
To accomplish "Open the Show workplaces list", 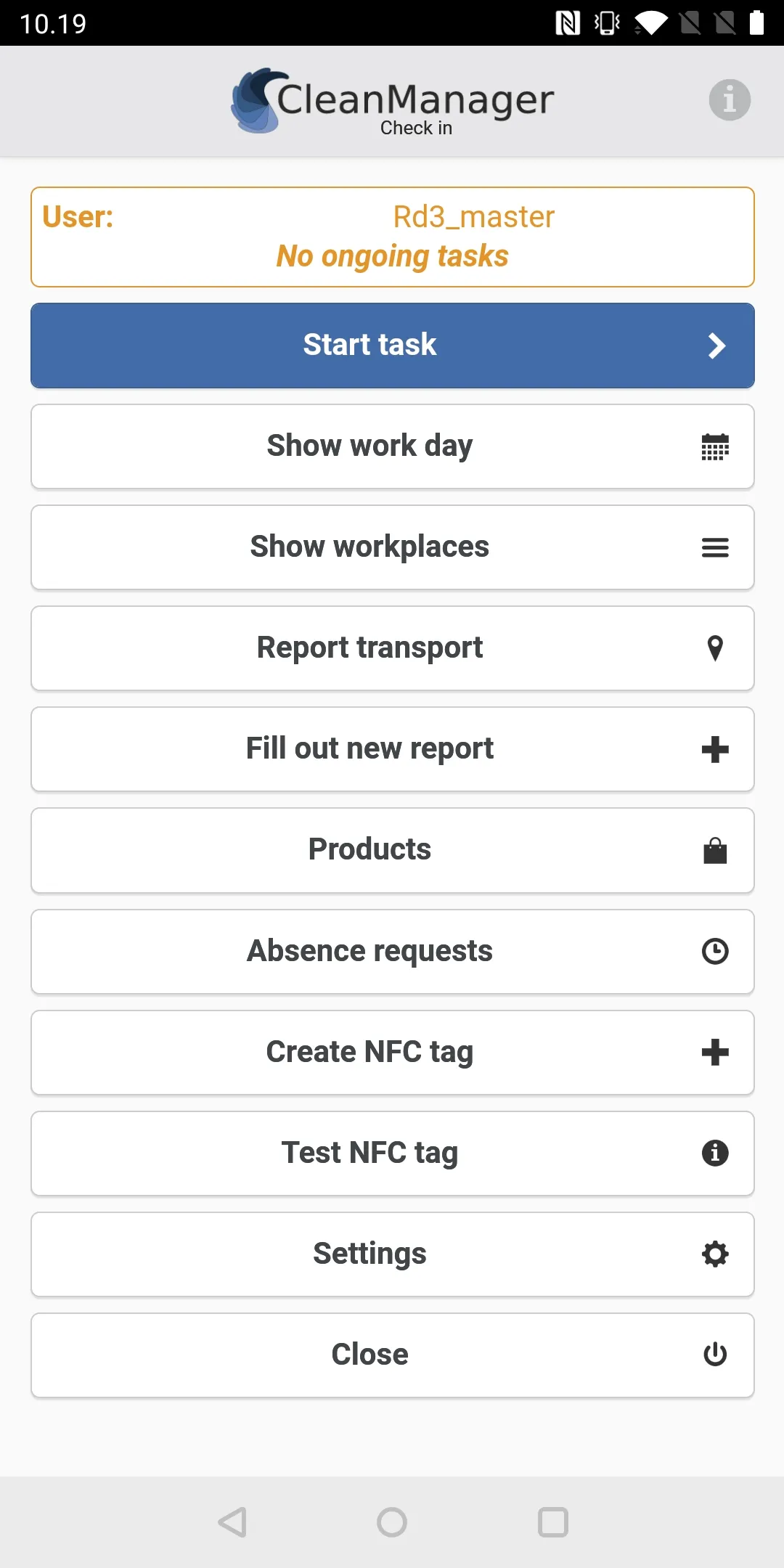I will [369, 547].
